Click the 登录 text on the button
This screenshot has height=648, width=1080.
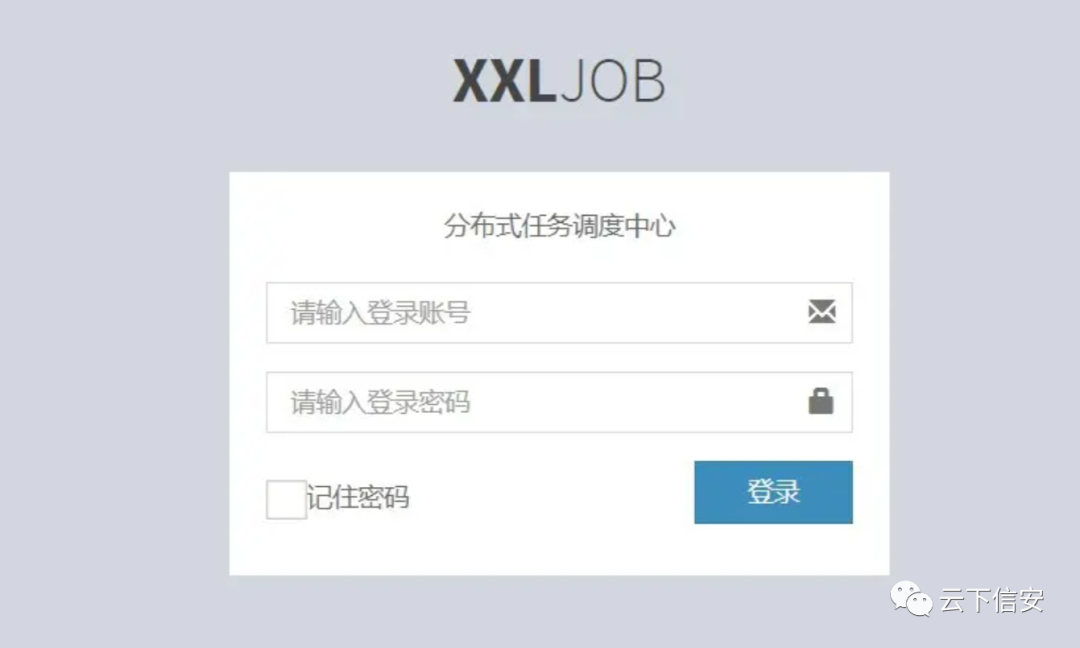click(773, 492)
